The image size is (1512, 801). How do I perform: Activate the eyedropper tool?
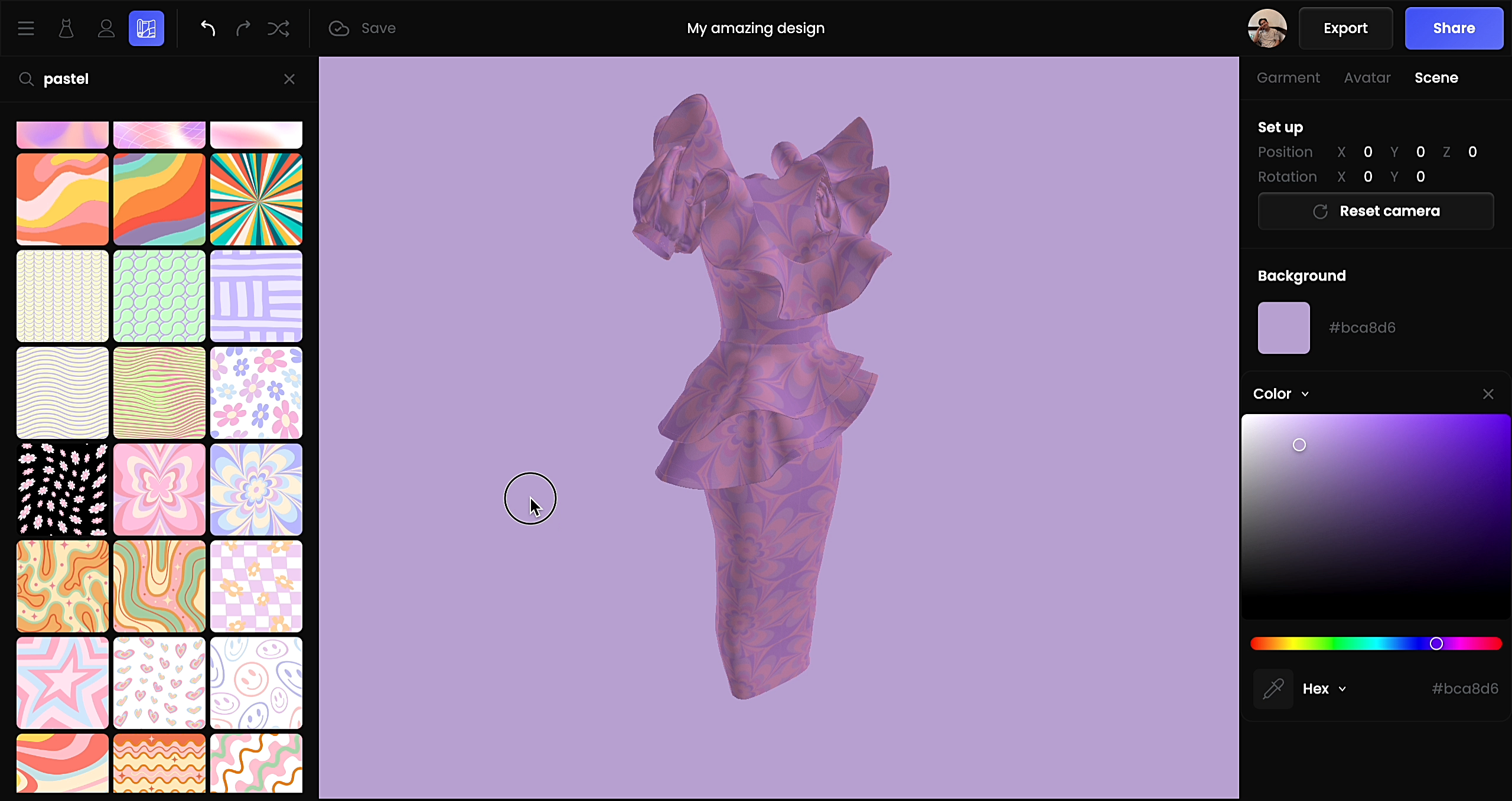pos(1273,689)
